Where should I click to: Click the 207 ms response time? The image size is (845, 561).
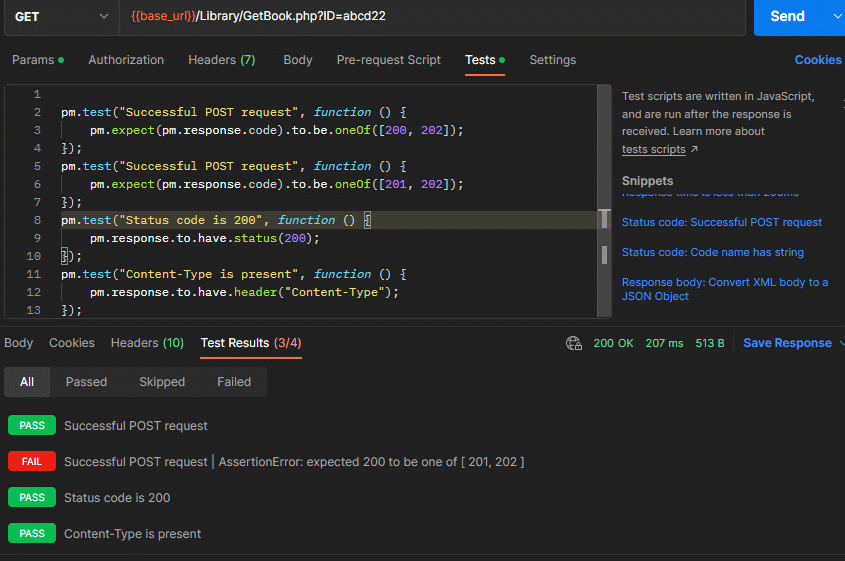tap(664, 343)
